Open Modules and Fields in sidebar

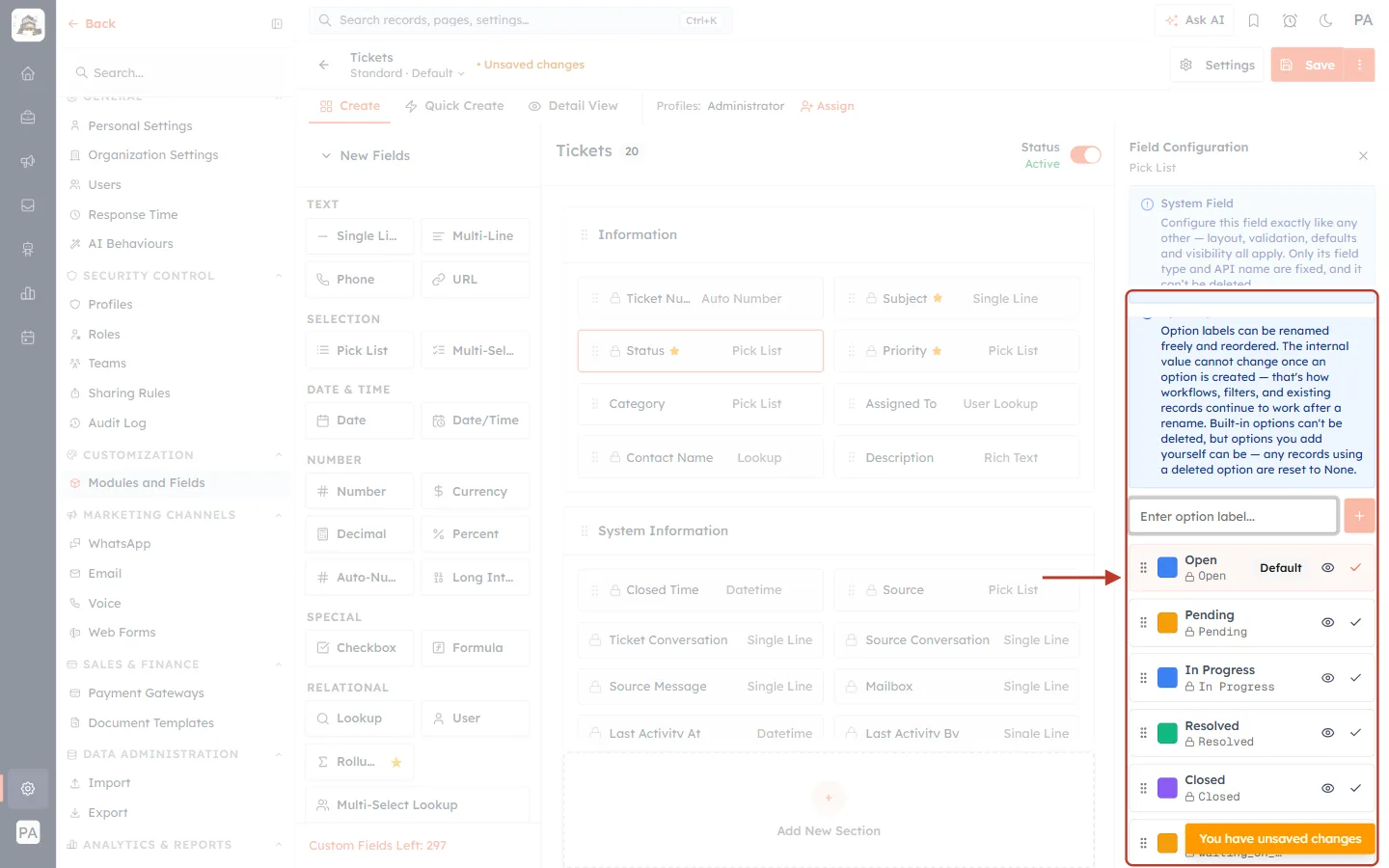(x=174, y=483)
